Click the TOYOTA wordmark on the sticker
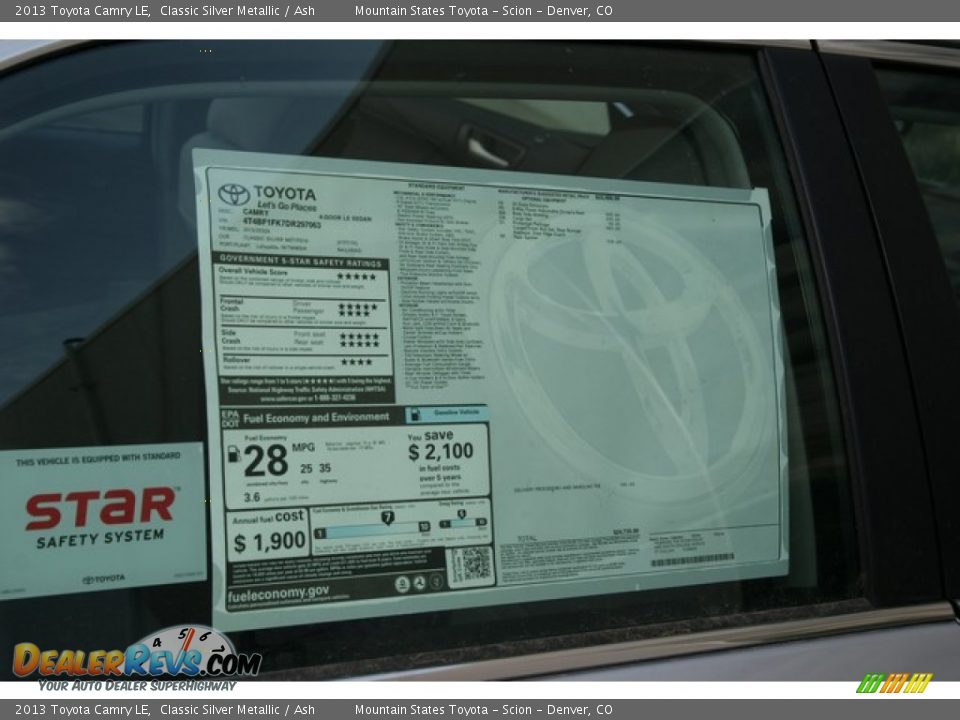The height and width of the screenshot is (720, 960). pos(285,193)
